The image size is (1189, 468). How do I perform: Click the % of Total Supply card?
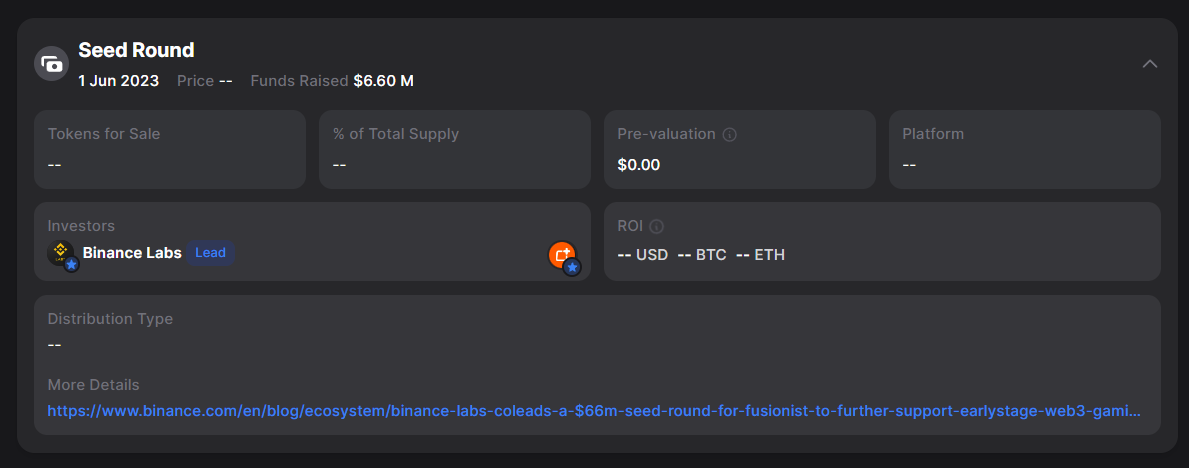pos(455,149)
